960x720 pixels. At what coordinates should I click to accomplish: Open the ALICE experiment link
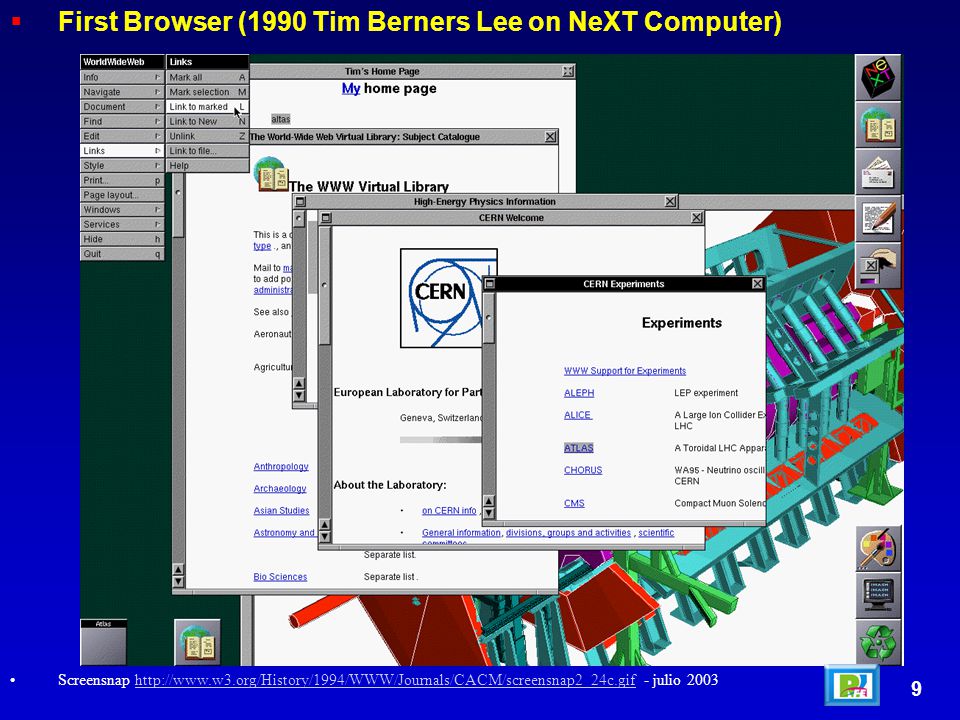578,415
